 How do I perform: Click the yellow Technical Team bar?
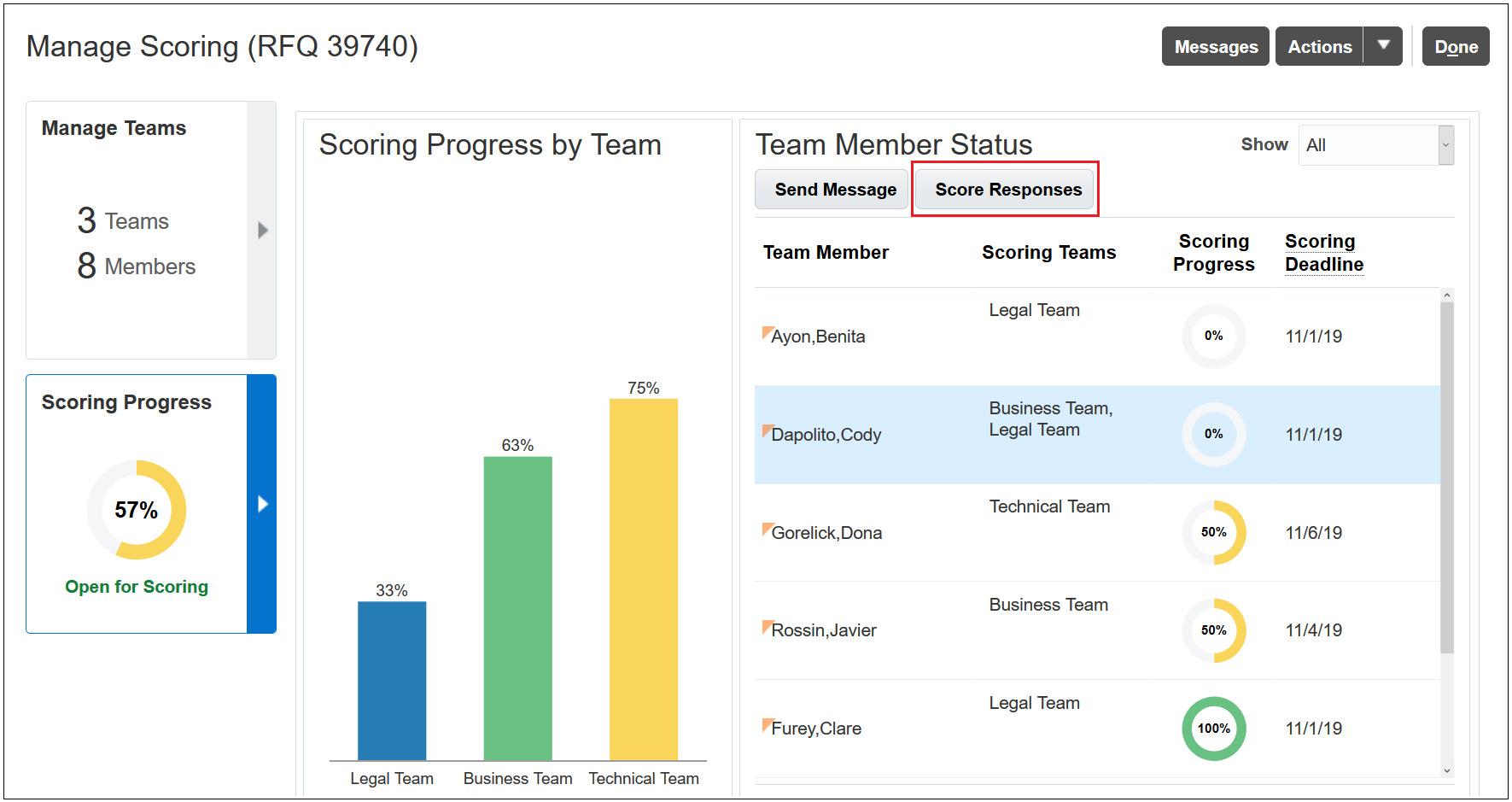(x=643, y=579)
